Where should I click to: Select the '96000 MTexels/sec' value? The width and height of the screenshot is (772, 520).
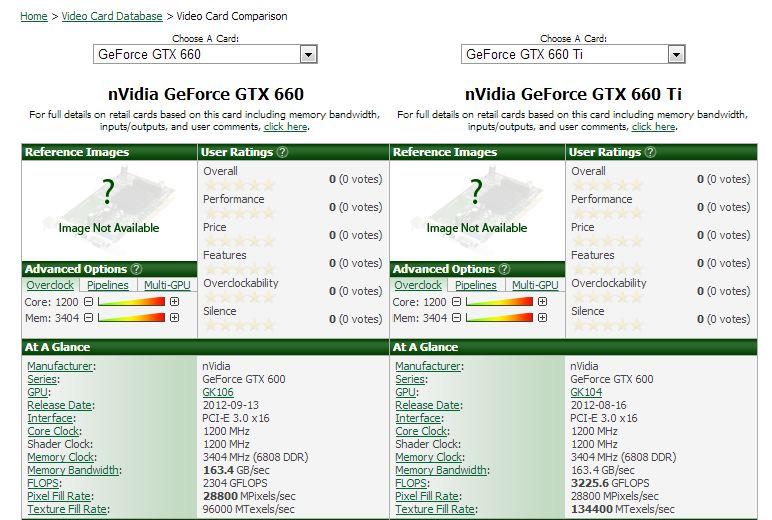pos(248,509)
